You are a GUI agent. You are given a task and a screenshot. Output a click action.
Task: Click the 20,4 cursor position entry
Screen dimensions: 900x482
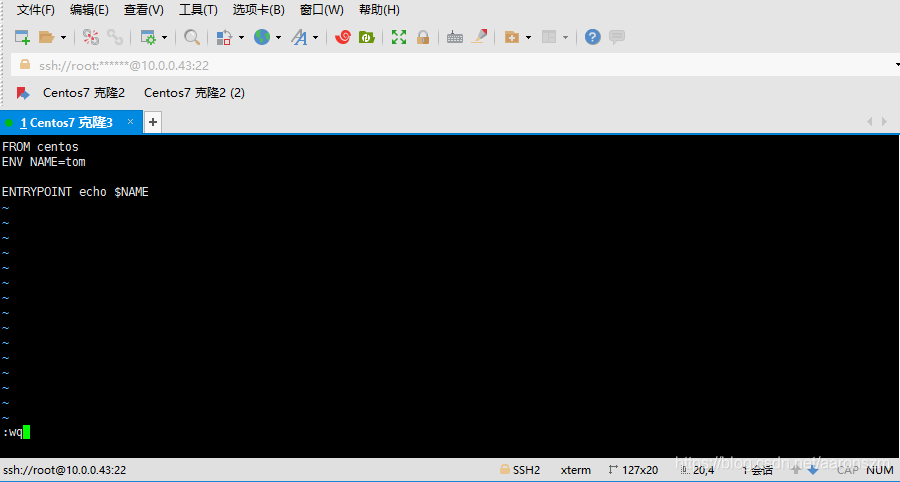697,471
